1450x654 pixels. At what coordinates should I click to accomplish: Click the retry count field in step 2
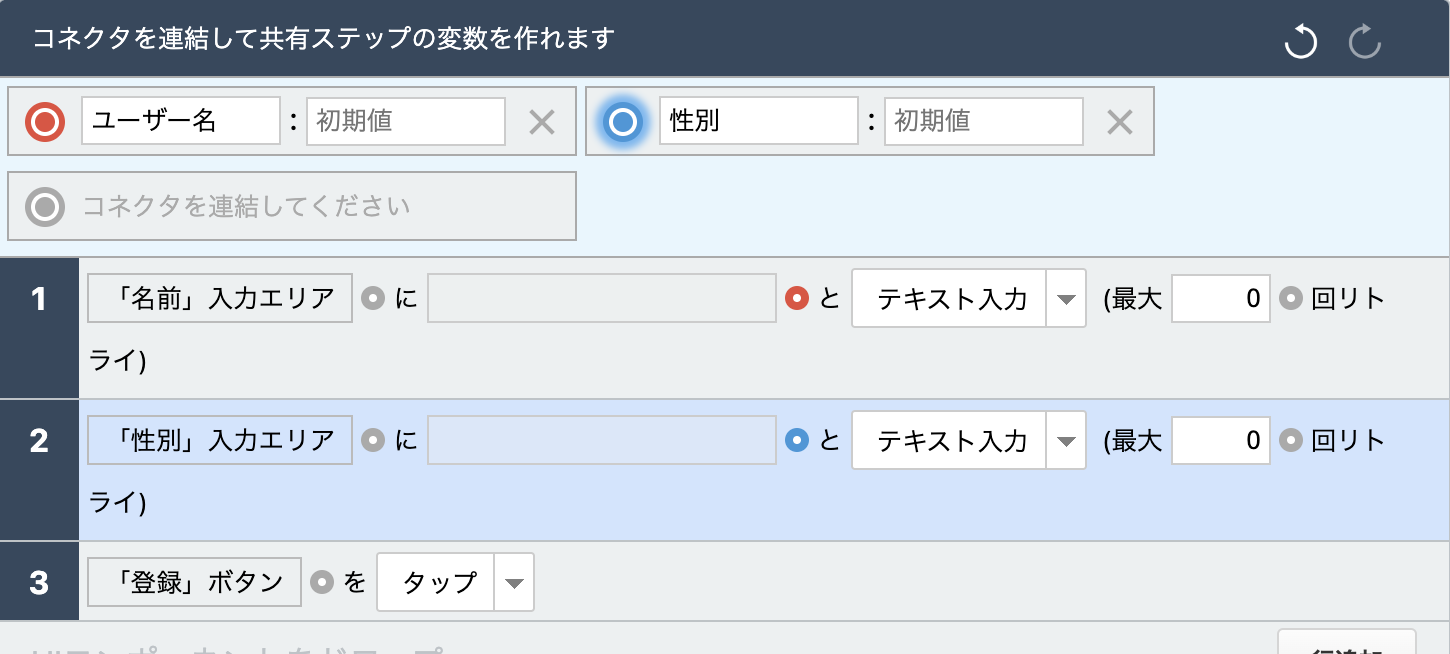point(1221,440)
